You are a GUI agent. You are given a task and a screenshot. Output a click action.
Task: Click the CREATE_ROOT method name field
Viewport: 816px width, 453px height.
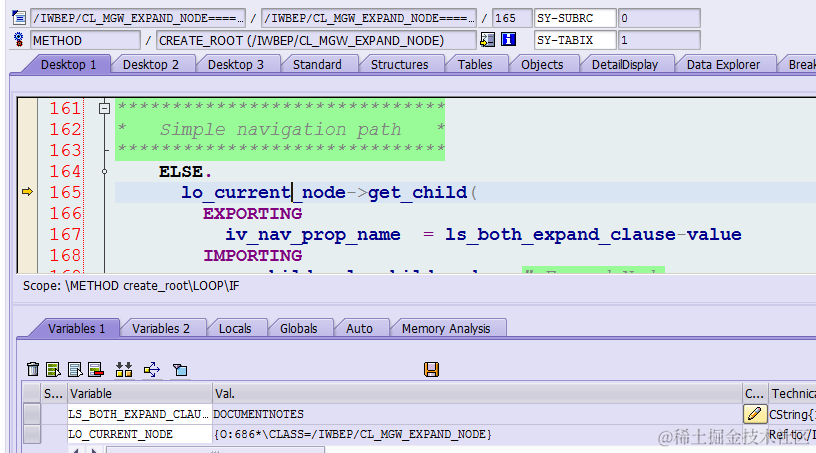click(x=316, y=40)
